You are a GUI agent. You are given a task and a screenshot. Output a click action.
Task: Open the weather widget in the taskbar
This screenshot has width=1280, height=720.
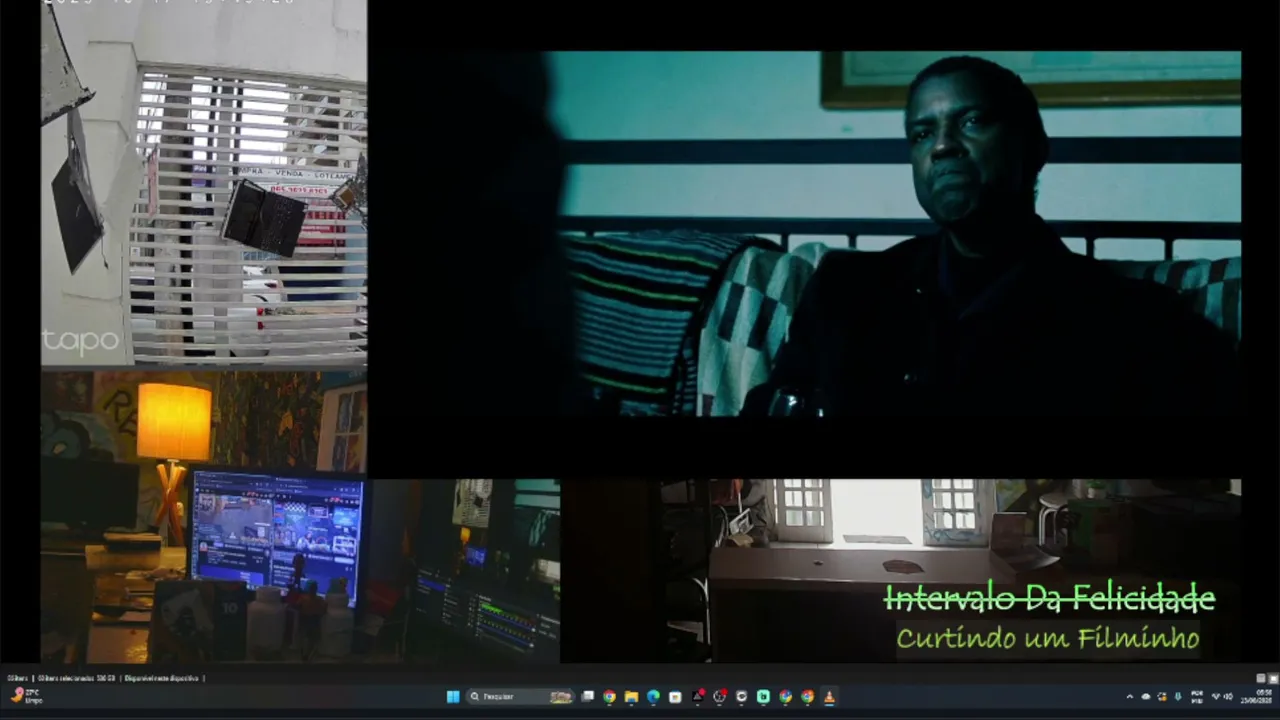point(27,697)
